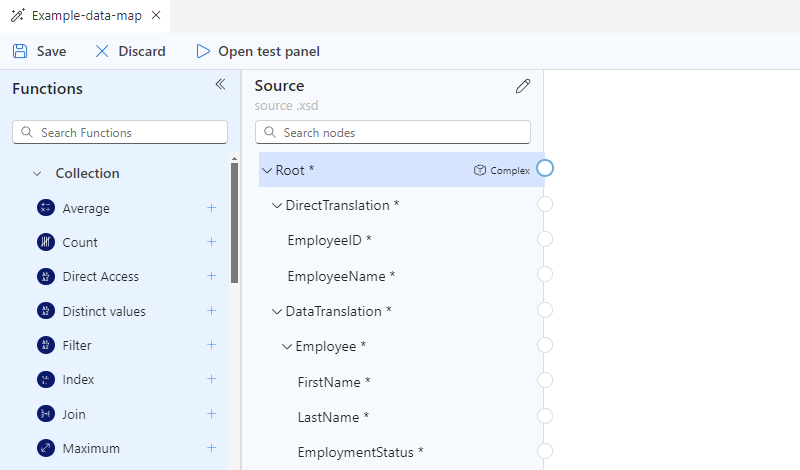Collapse the Functions panel with double chevron

coord(220,85)
